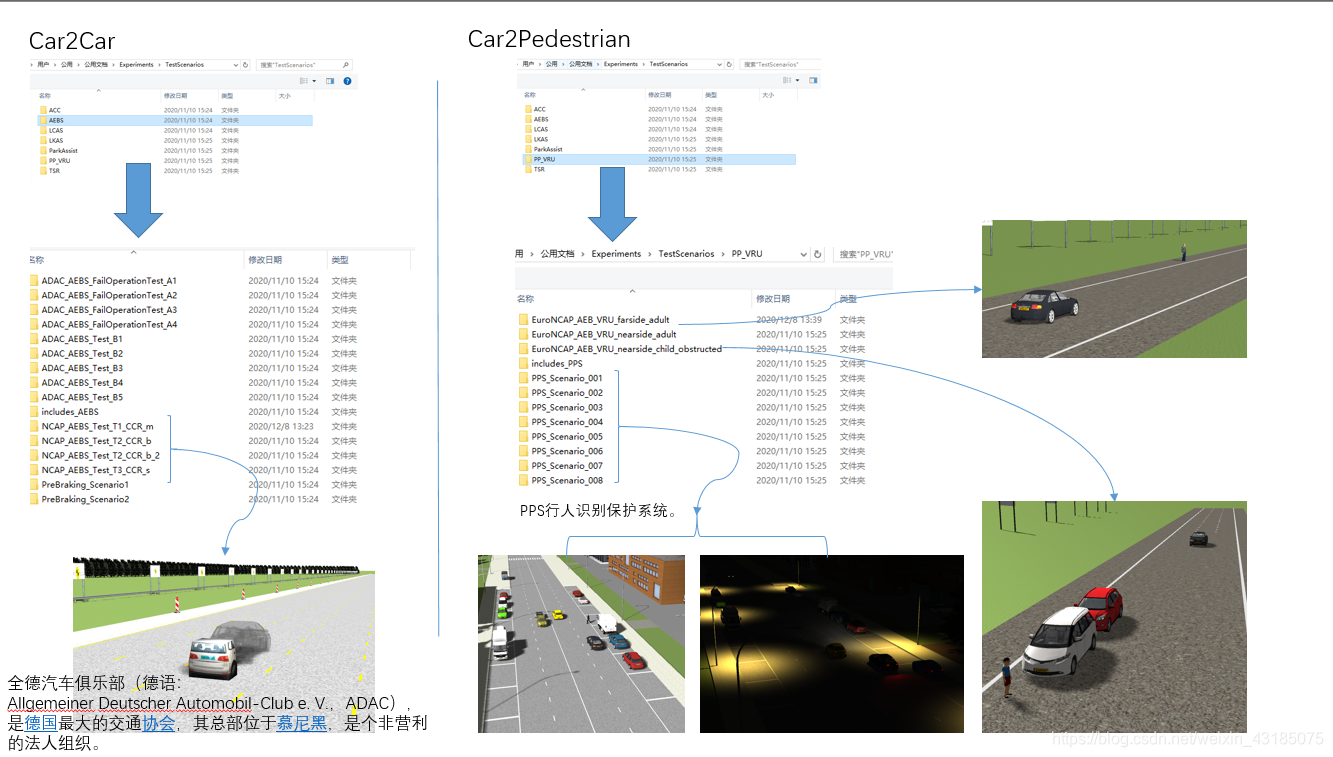Open address history dropdown in Car2Pedestrian TestScenarios explorer

click(719, 64)
